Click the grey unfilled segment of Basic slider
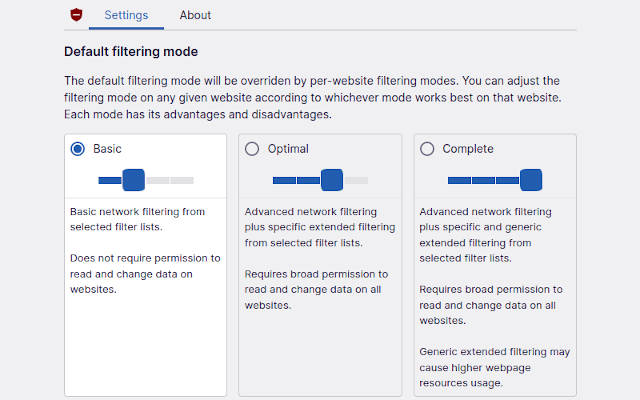The height and width of the screenshot is (400, 640). [x=170, y=180]
